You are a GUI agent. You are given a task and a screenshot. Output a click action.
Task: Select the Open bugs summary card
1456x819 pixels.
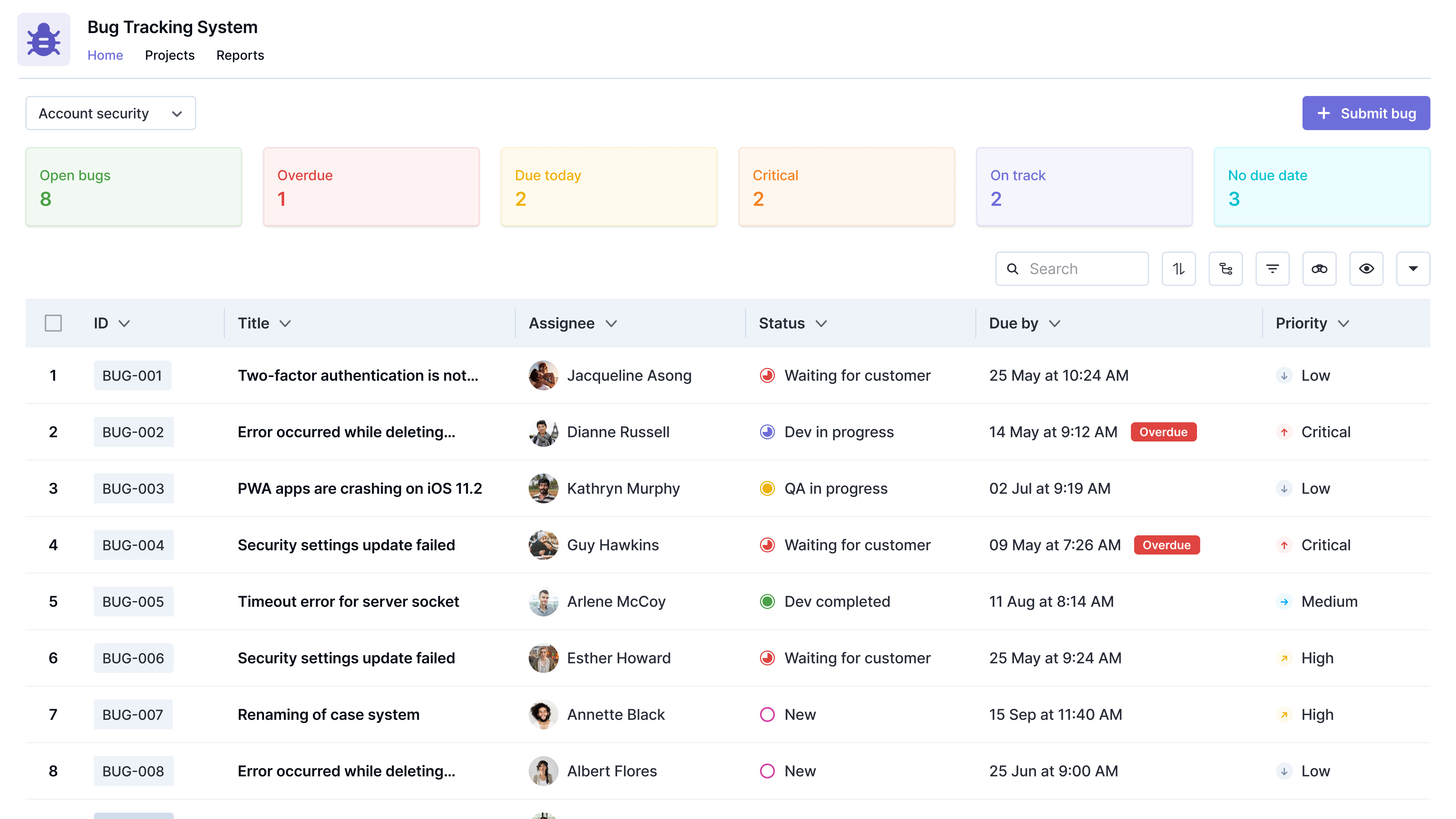(x=134, y=187)
